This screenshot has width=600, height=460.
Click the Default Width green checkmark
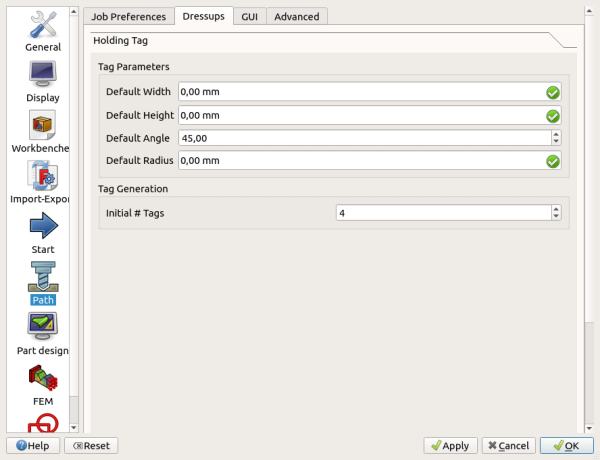tap(553, 92)
